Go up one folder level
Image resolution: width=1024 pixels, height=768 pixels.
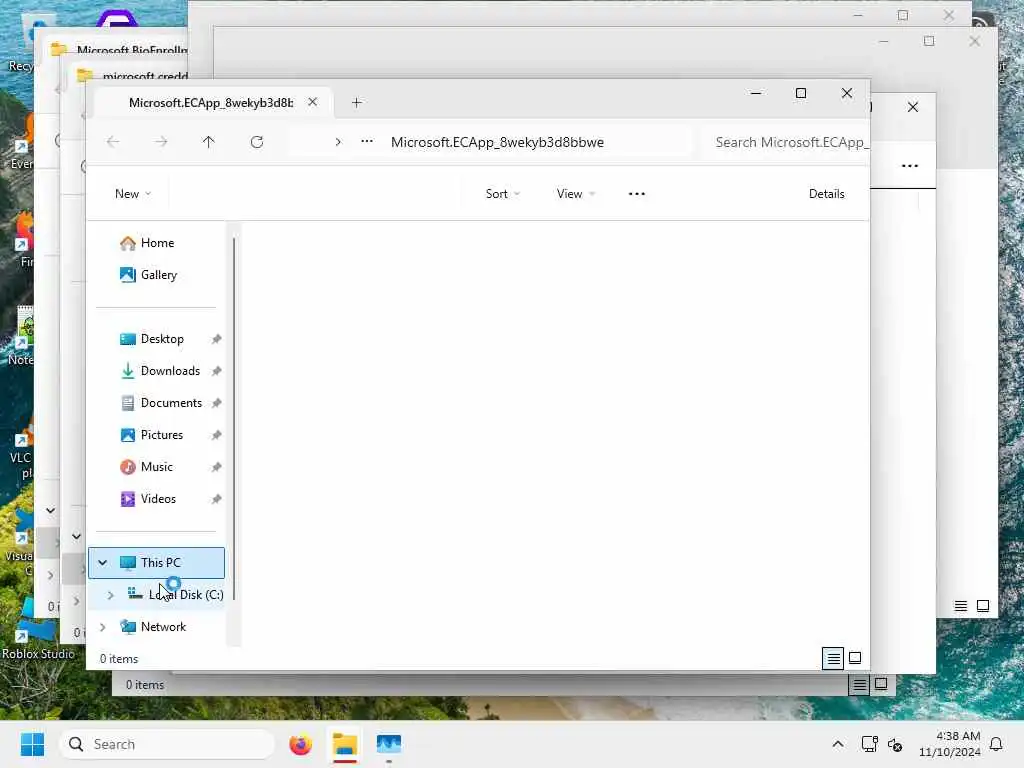tap(208, 142)
